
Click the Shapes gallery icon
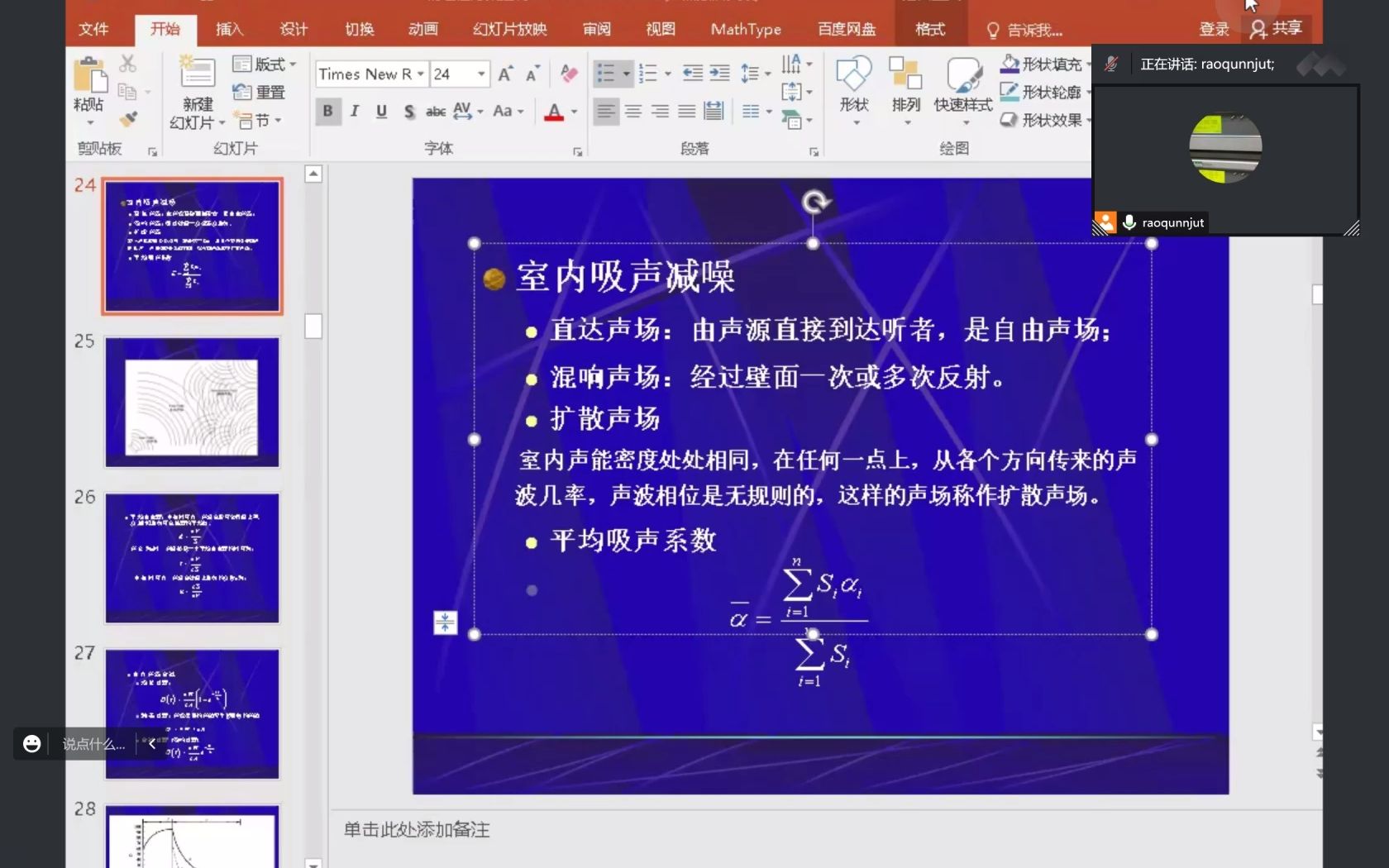click(x=853, y=74)
